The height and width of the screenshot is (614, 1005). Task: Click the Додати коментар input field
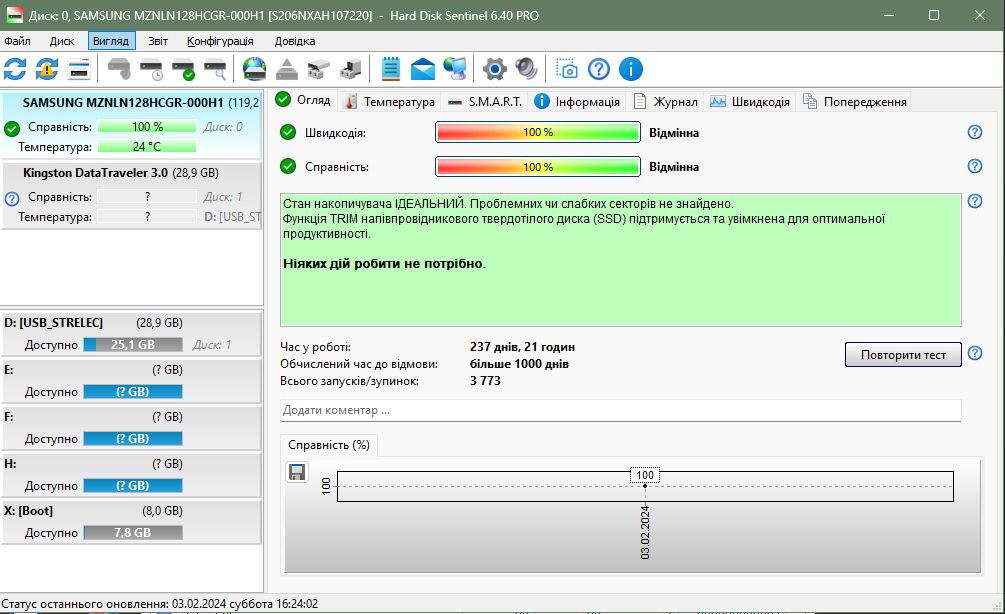(x=620, y=410)
